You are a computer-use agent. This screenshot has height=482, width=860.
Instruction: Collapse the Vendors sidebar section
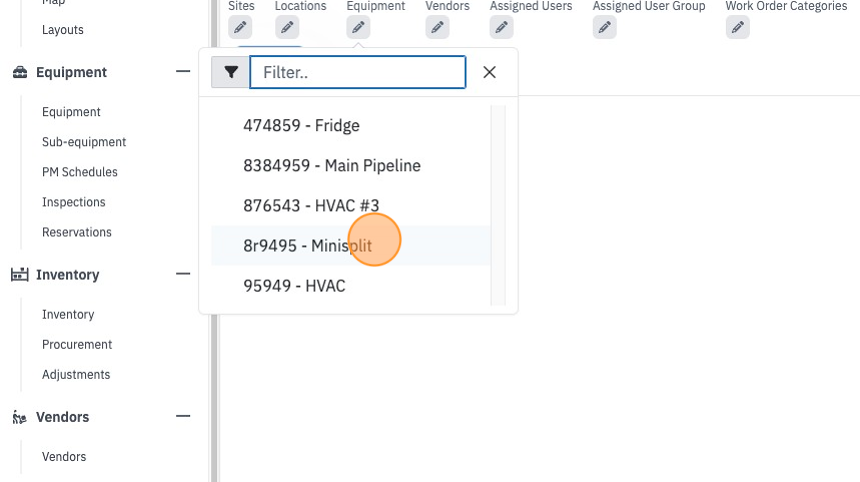(183, 416)
